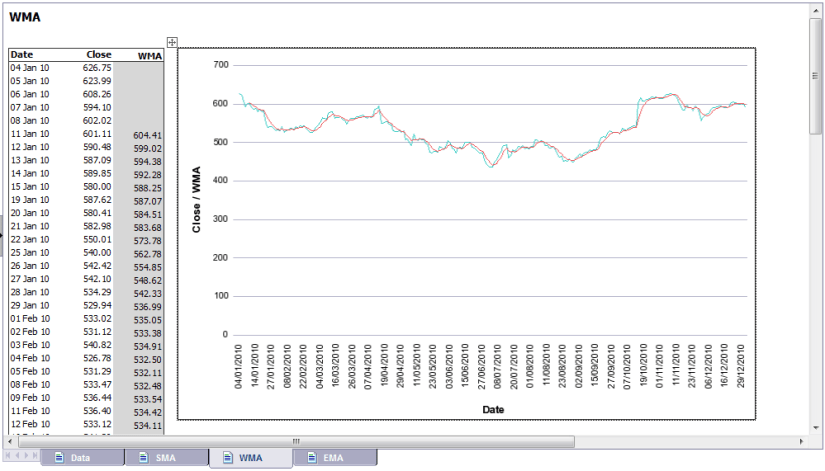Click the WMA tab sheet icon
This screenshot has height=471, width=825.
click(x=227, y=458)
